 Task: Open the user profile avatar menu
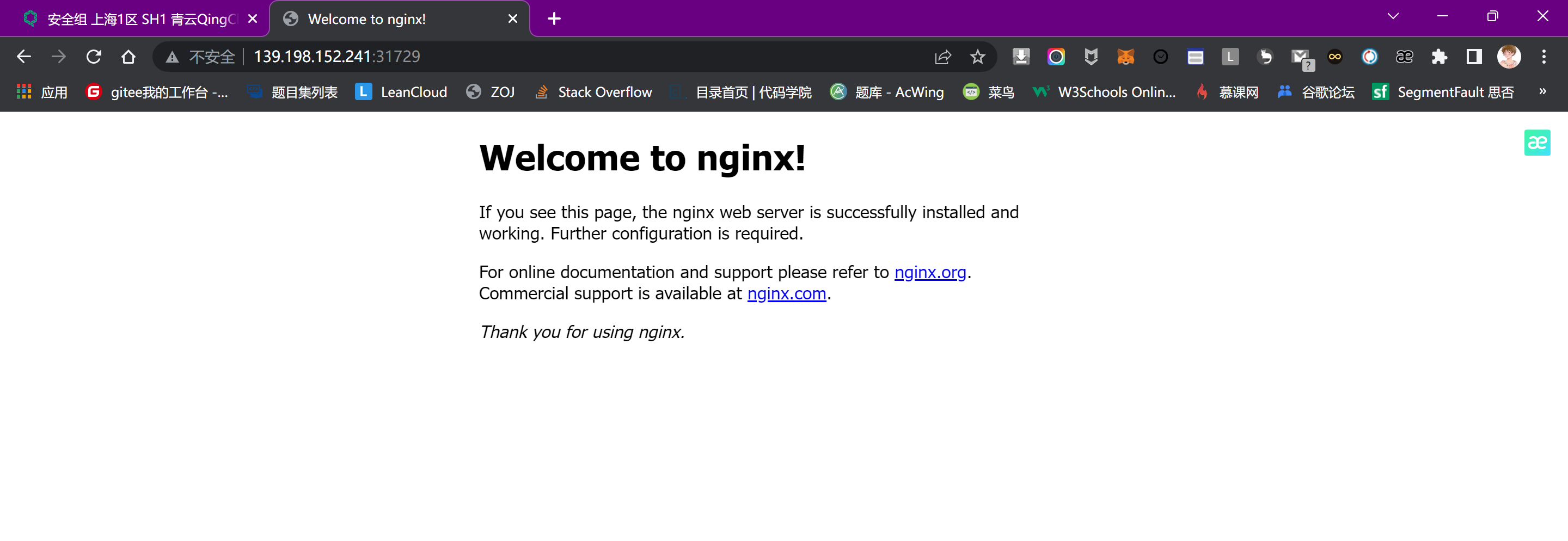coord(1509,57)
